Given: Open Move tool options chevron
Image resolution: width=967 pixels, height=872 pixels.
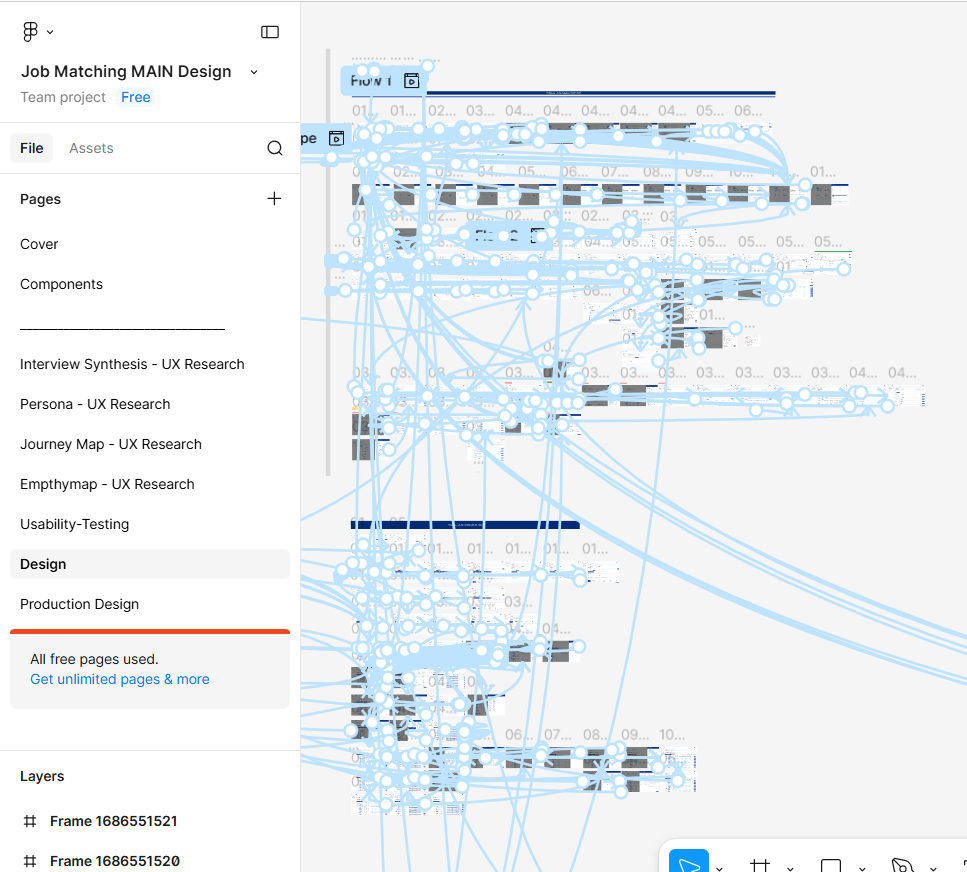Looking at the screenshot, I should 719,868.
